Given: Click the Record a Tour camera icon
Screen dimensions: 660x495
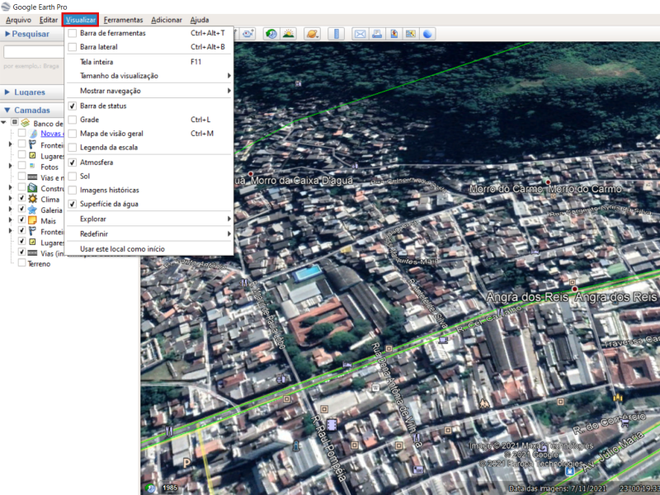Looking at the screenshot, I should point(247,34).
